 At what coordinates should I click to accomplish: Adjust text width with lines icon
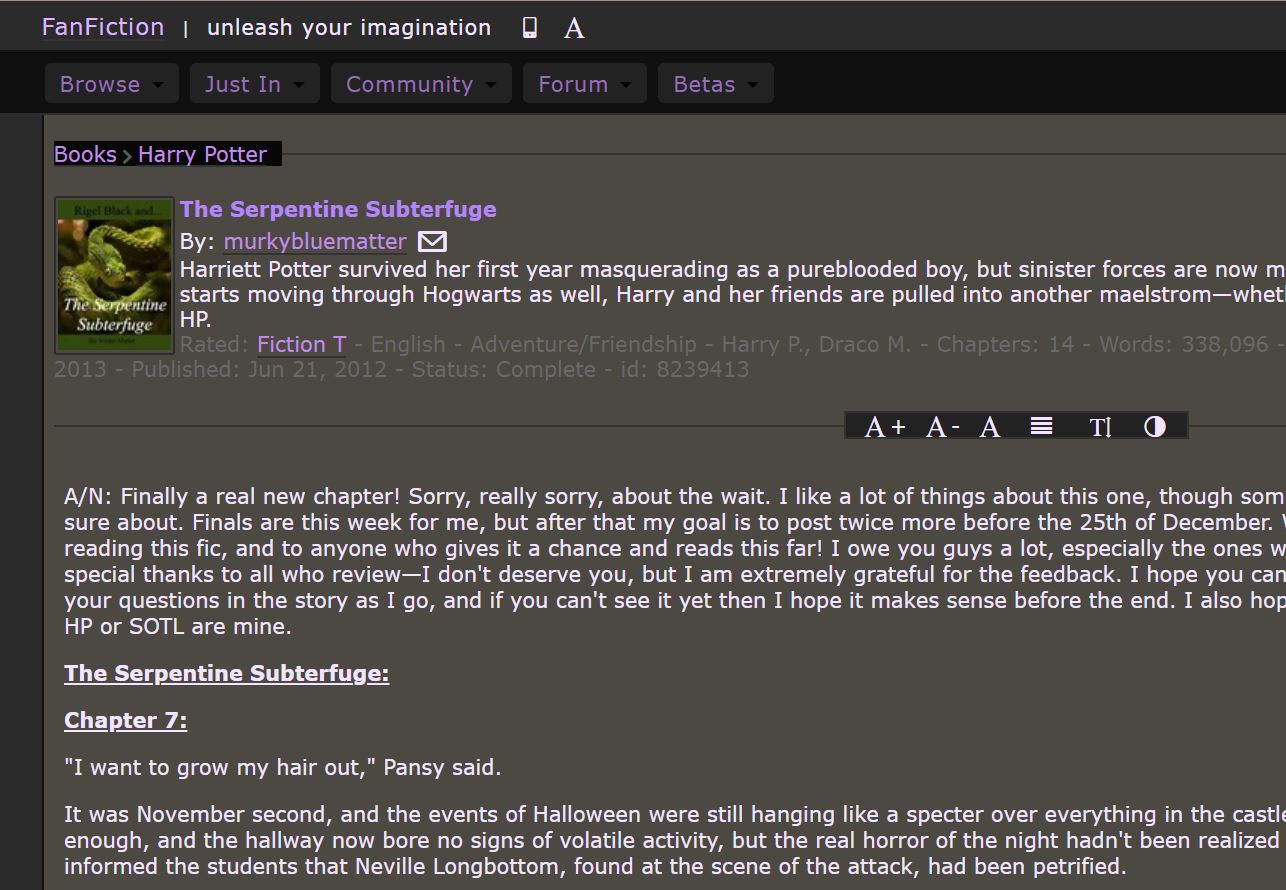[1041, 426]
